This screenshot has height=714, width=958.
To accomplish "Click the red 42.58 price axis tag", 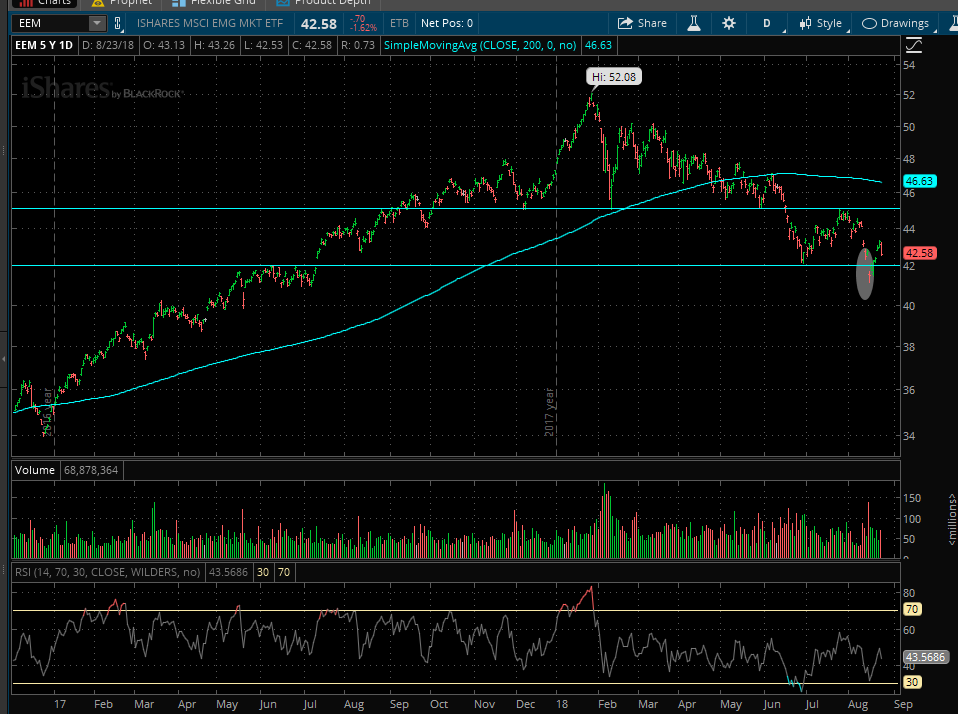I will [x=920, y=253].
